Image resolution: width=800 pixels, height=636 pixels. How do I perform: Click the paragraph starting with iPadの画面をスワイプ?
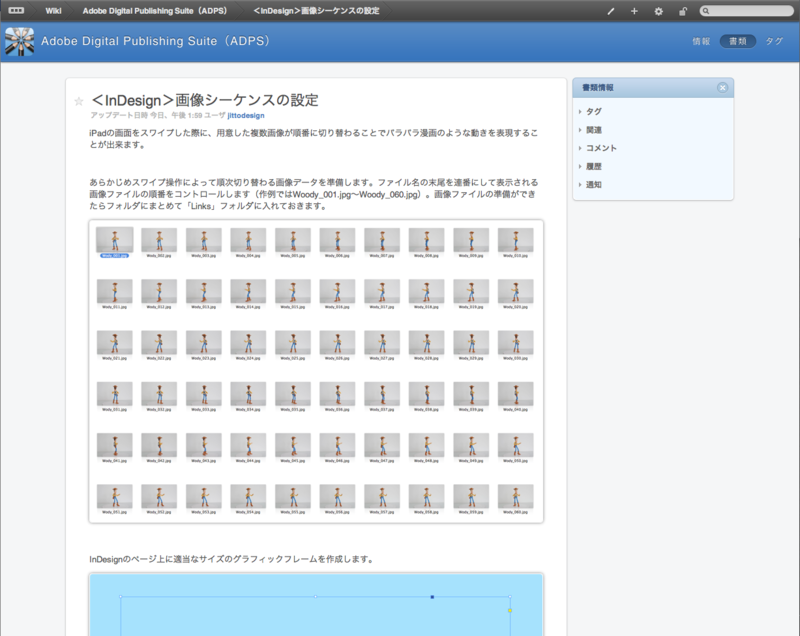click(x=314, y=139)
